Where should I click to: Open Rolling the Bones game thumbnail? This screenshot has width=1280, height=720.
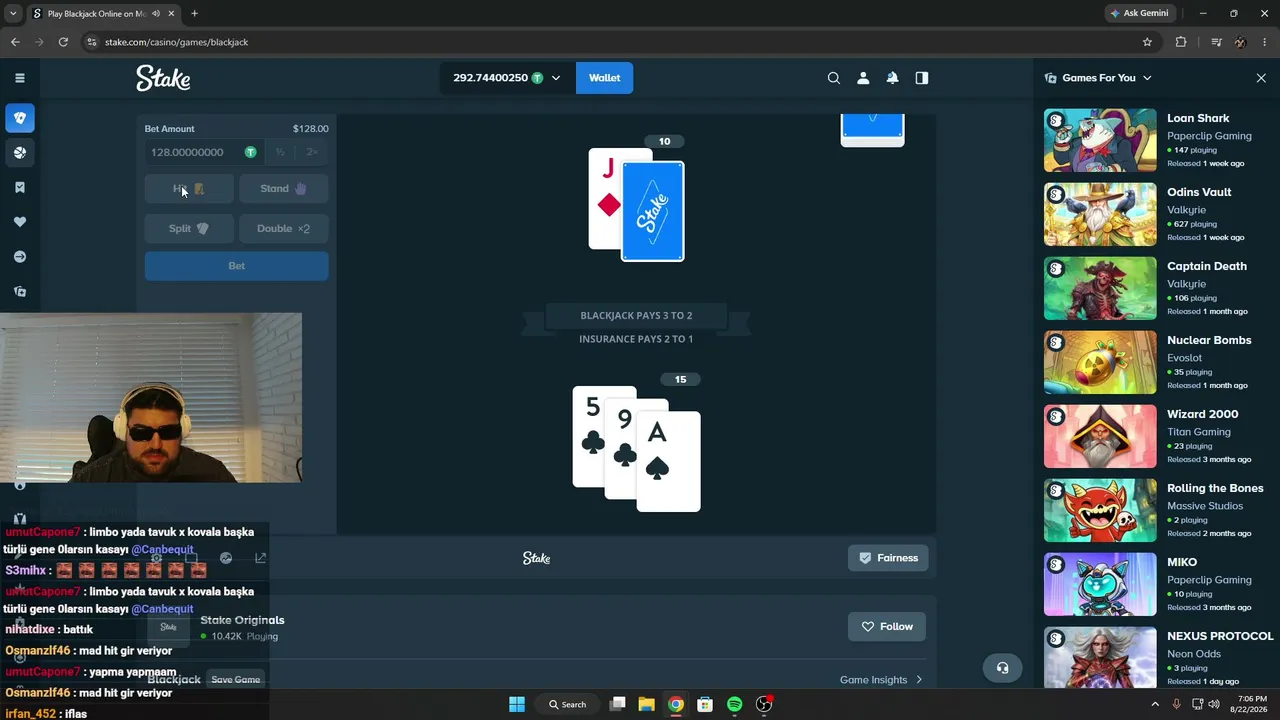(x=1100, y=510)
